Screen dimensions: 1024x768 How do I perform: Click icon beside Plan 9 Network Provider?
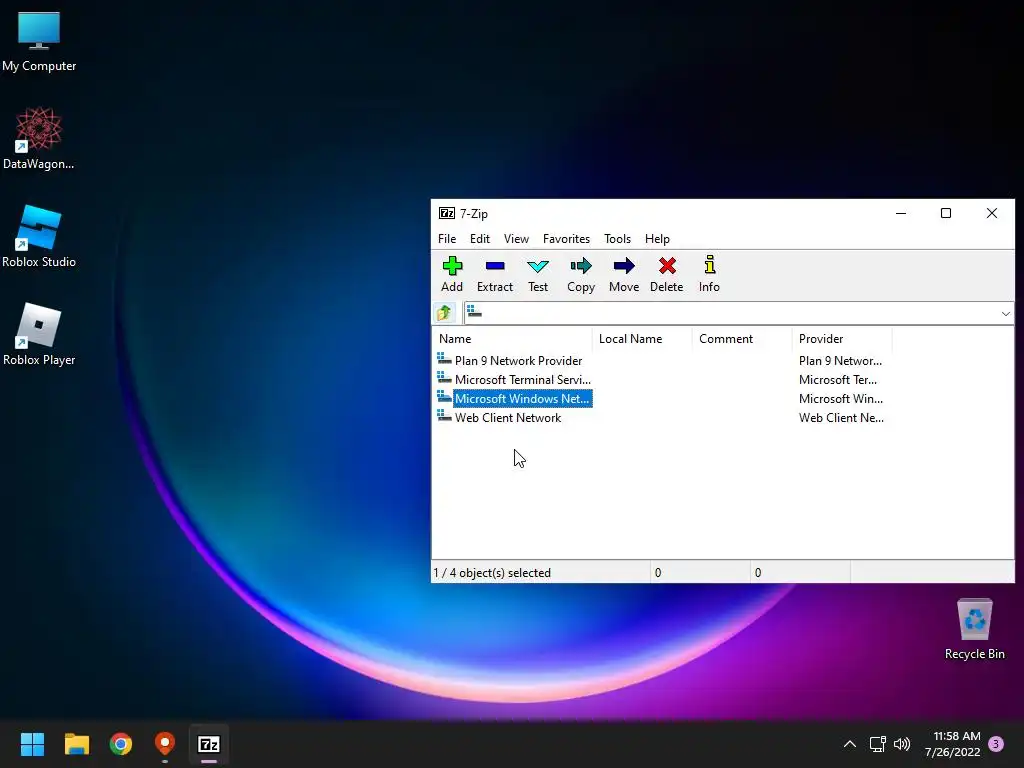[x=444, y=359]
